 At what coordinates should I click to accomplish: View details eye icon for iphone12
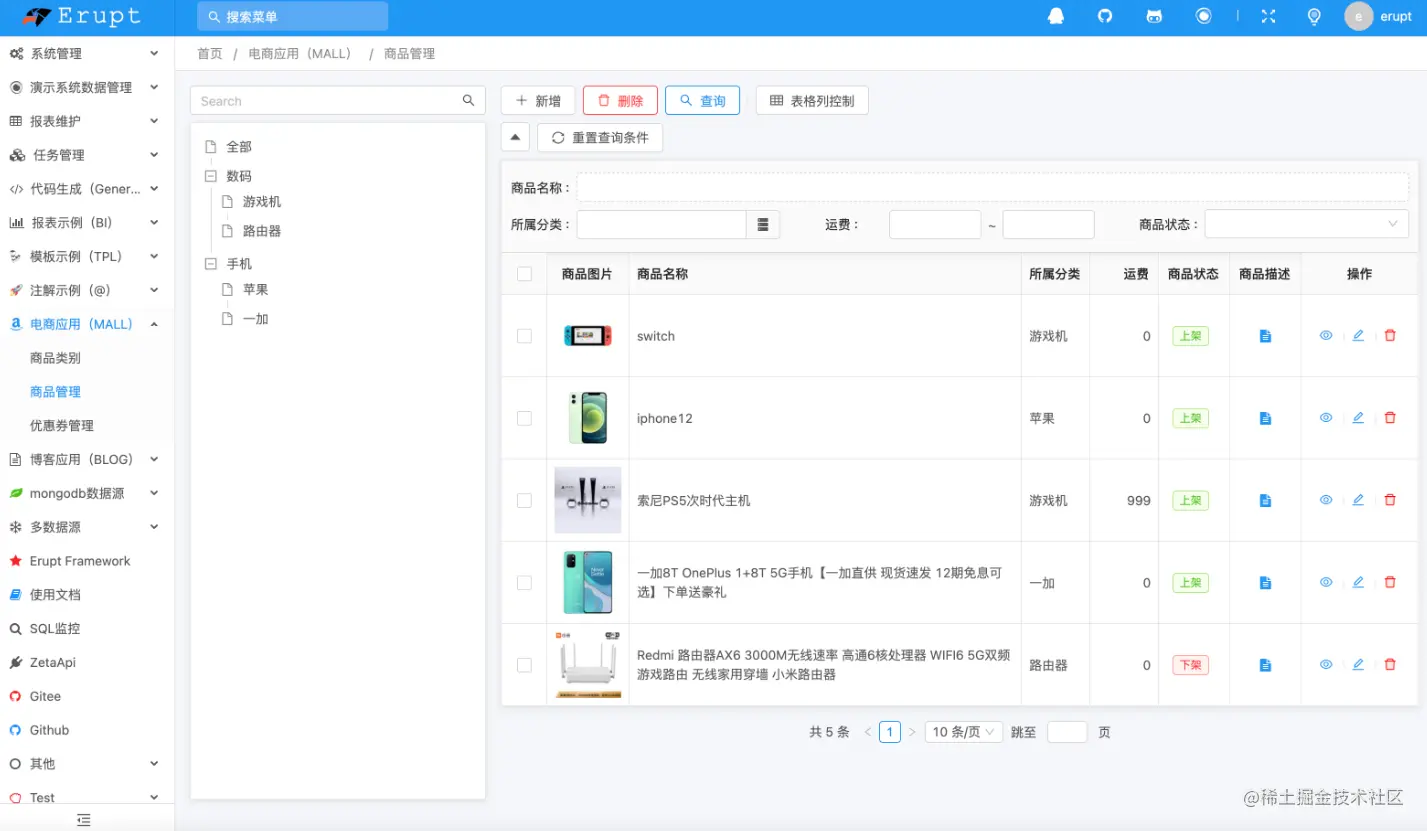click(1326, 418)
